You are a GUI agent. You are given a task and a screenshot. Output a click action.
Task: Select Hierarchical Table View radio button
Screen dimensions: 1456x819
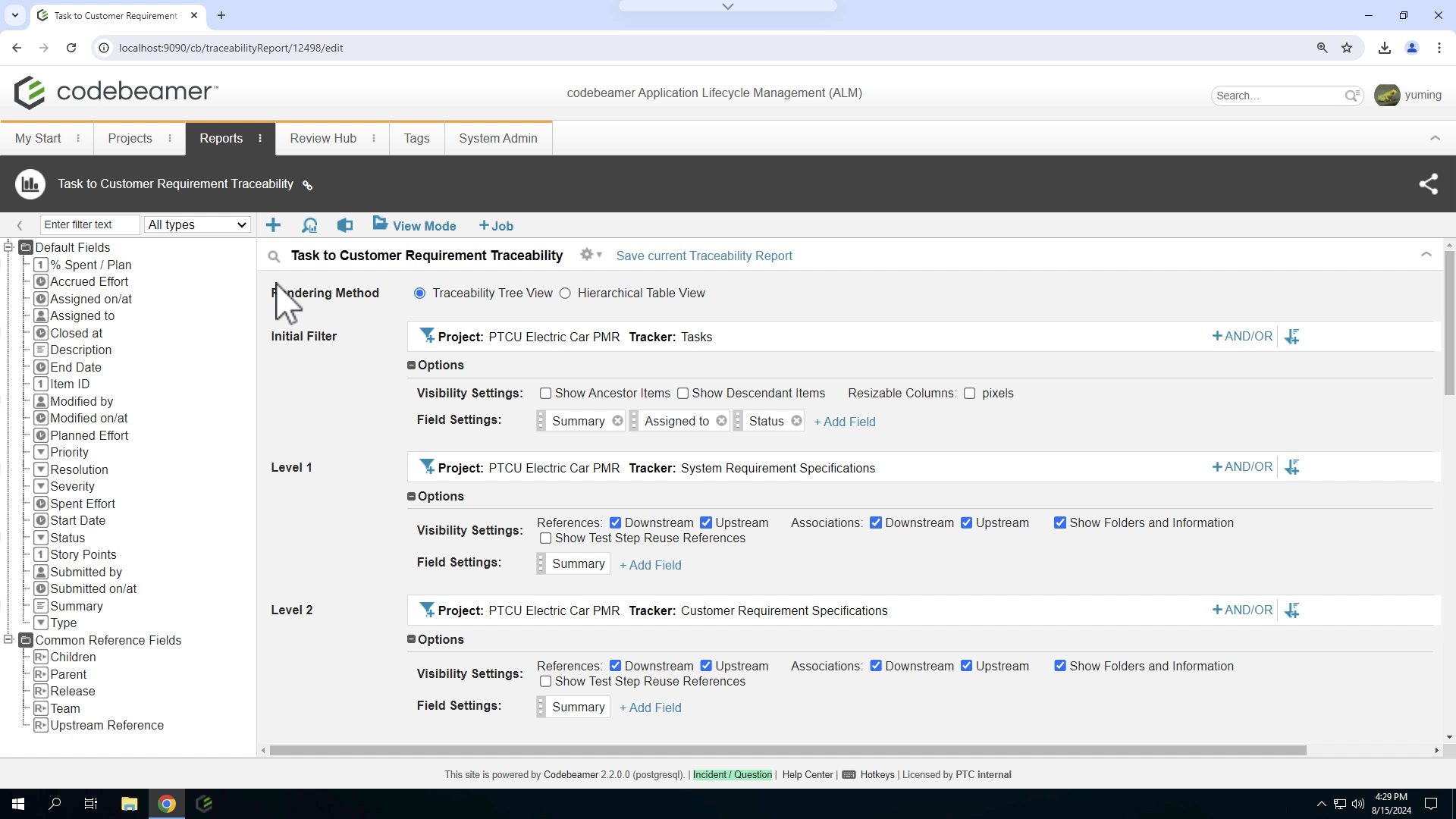[x=565, y=293]
